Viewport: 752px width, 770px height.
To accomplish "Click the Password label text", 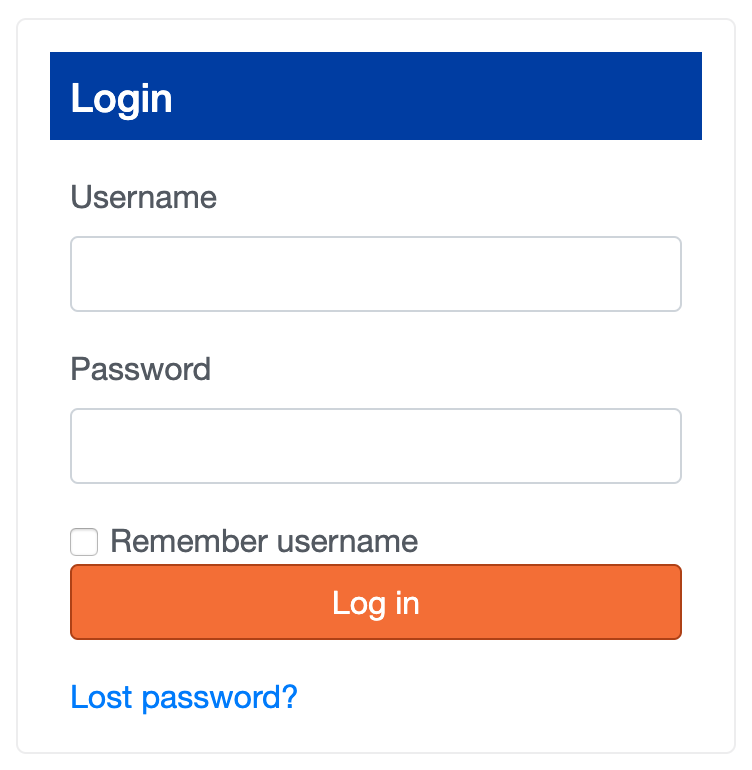I will point(140,369).
